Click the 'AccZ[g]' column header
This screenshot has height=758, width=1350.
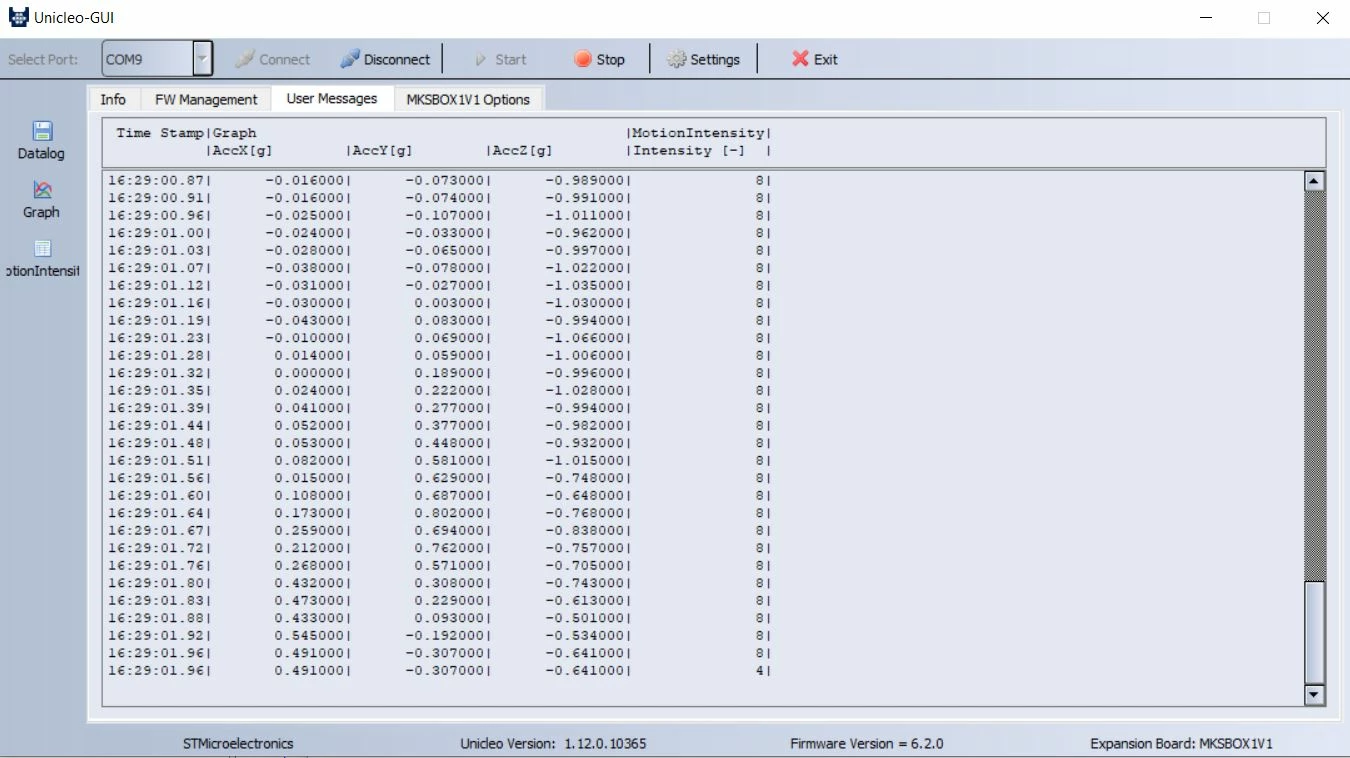click(522, 151)
